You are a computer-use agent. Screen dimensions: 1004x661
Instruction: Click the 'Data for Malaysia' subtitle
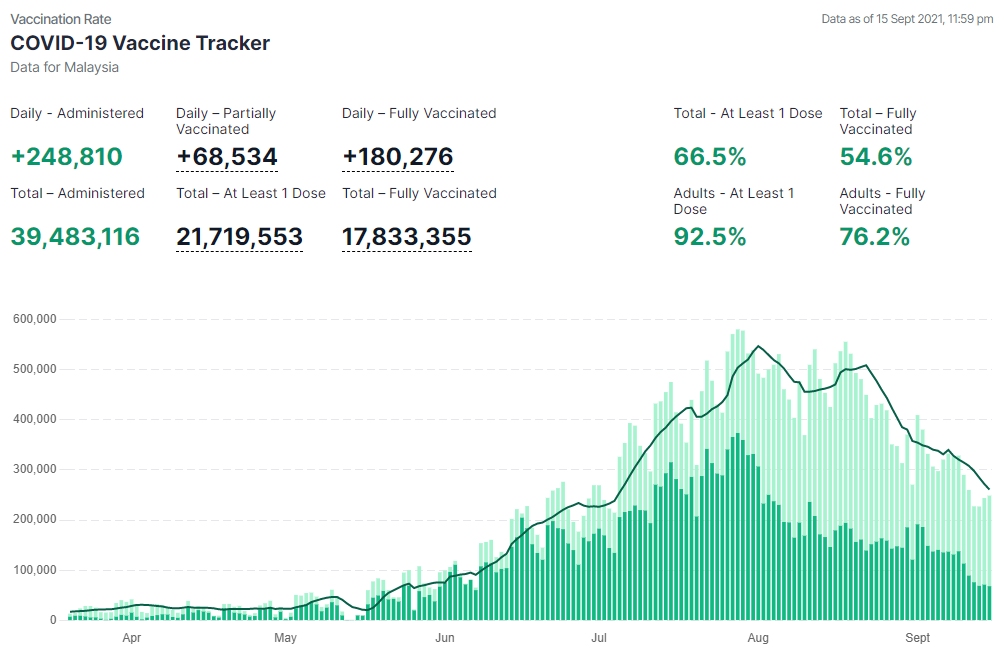point(64,67)
